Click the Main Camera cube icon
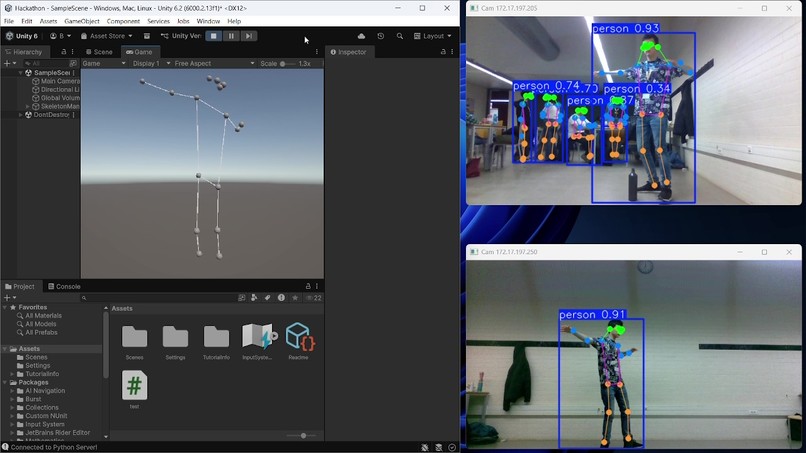Screen dimensions: 806x453 tap(35, 81)
